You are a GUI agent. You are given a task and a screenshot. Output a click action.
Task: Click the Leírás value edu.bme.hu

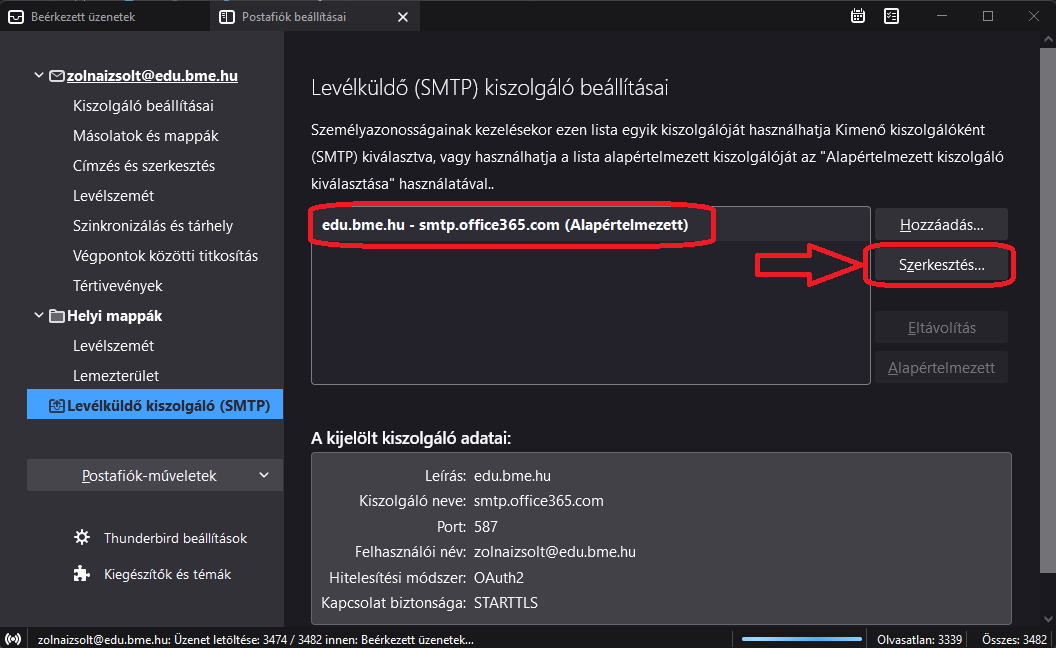(x=513, y=476)
